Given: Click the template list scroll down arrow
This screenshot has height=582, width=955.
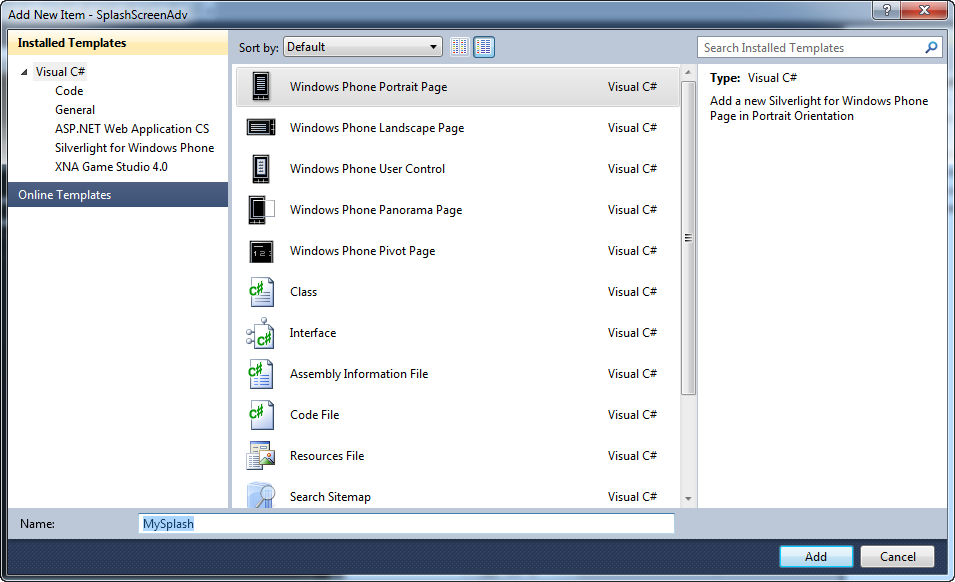Looking at the screenshot, I should (688, 499).
